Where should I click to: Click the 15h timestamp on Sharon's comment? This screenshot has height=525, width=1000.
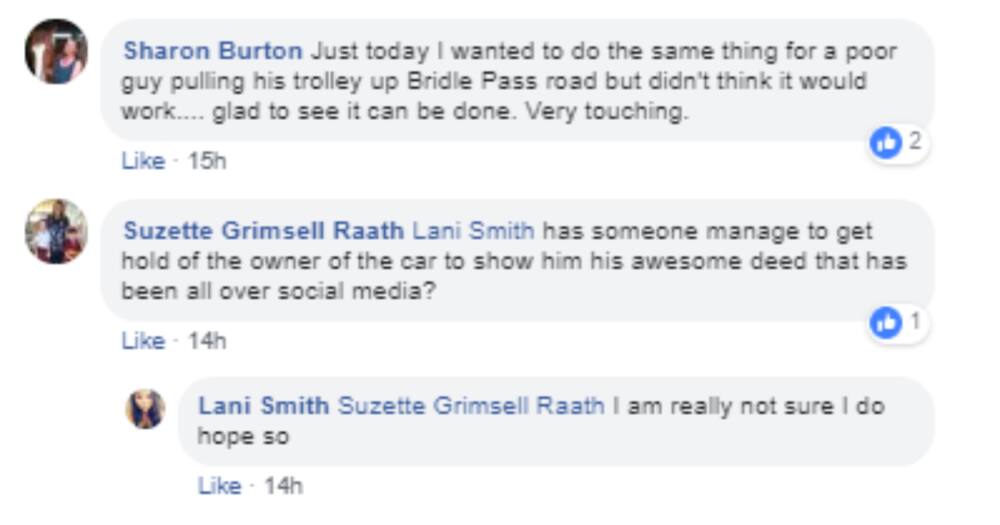[x=207, y=161]
